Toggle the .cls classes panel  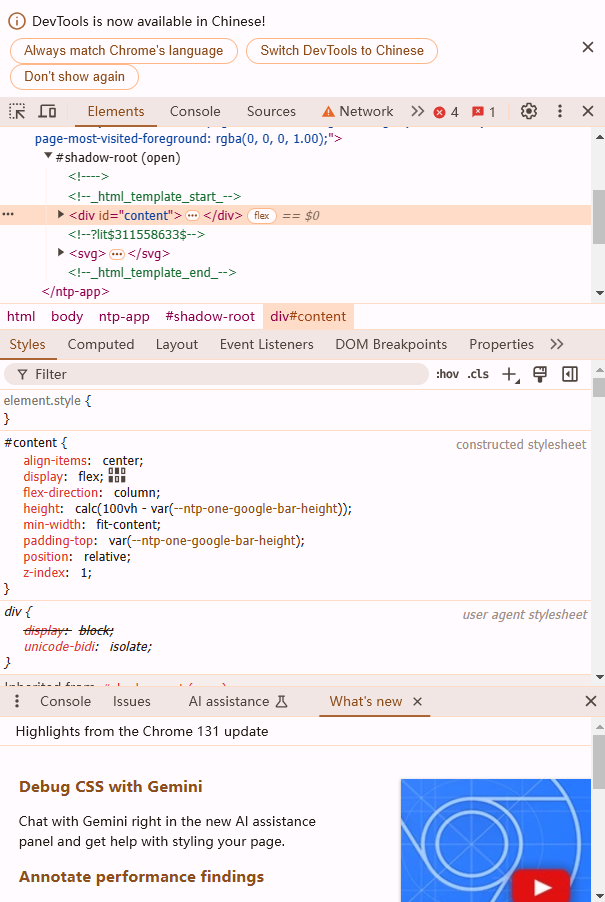478,374
